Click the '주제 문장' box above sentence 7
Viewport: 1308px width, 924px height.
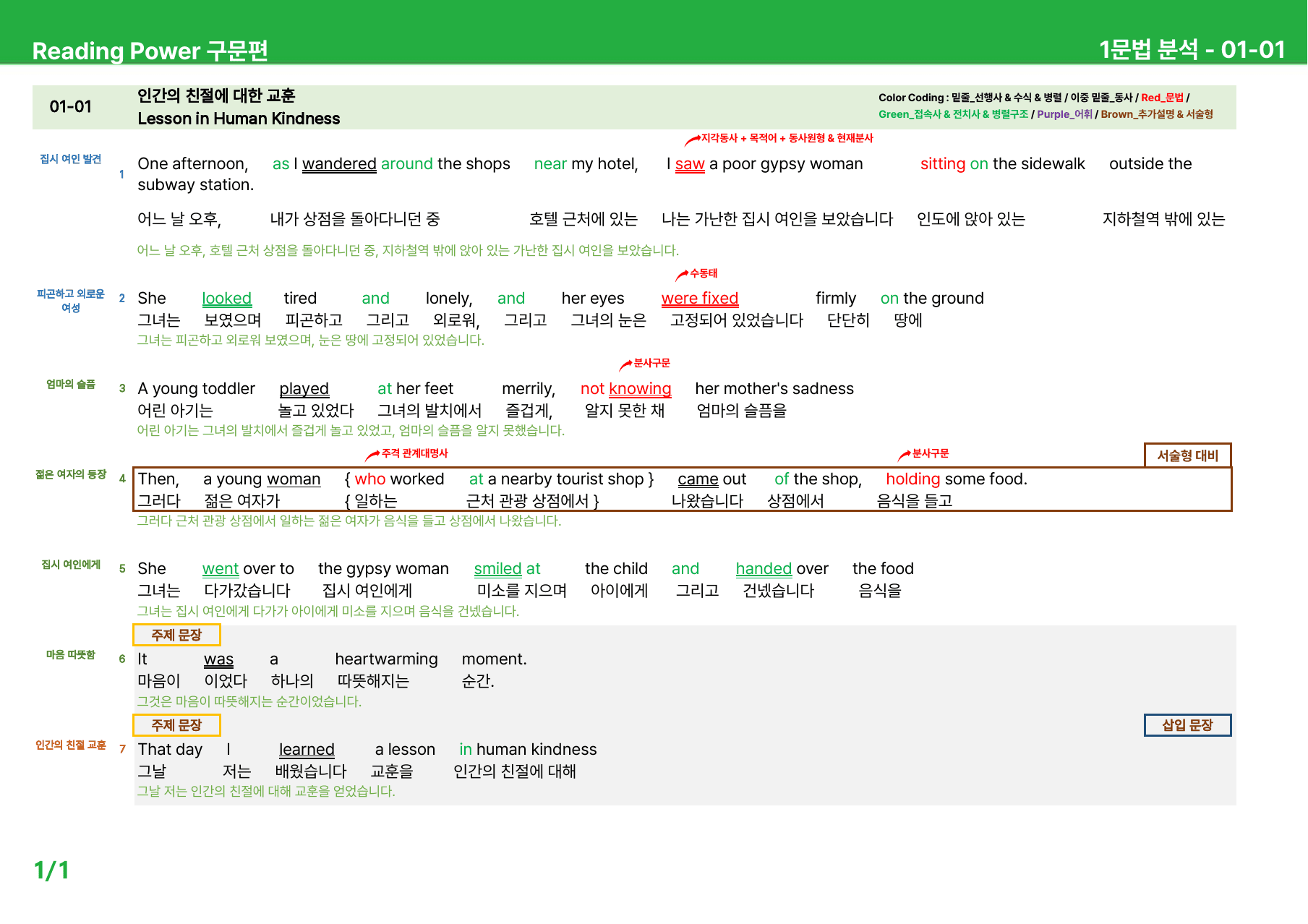[x=176, y=725]
